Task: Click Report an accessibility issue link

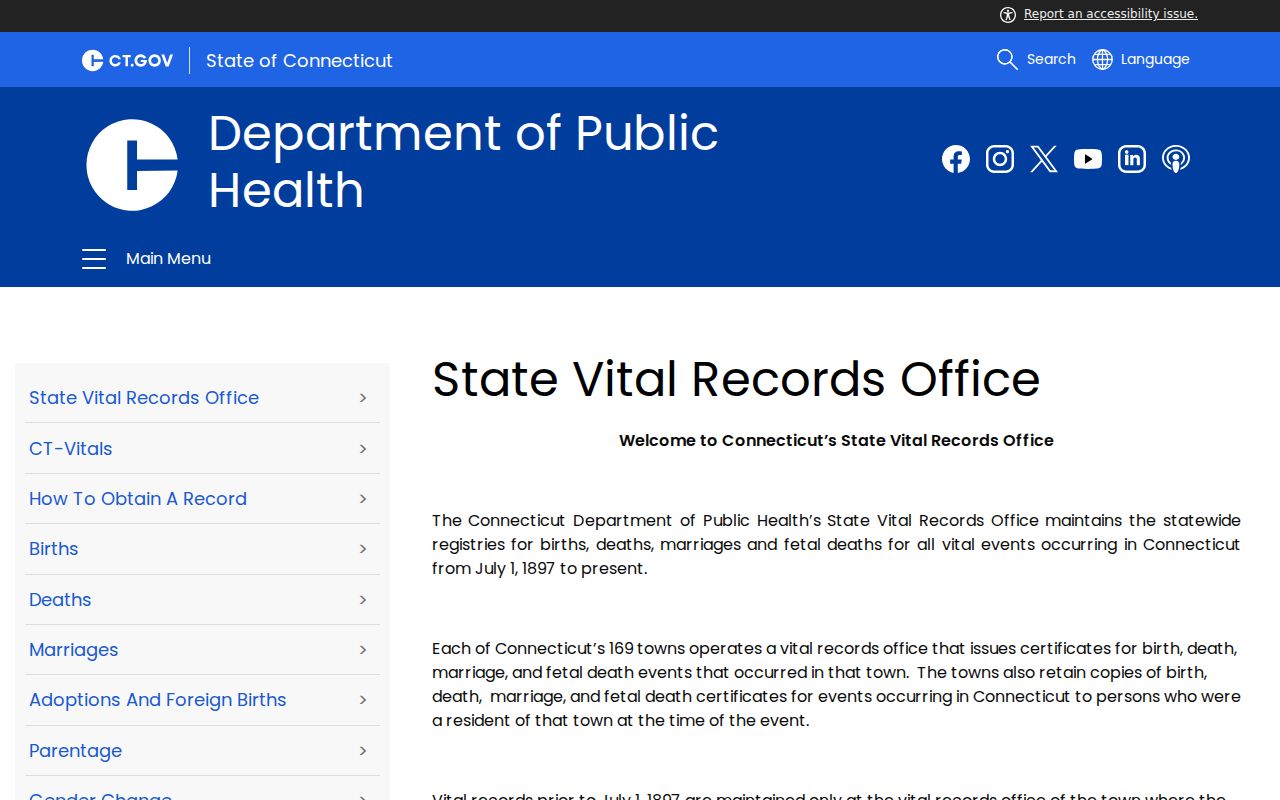Action: click(x=1111, y=14)
